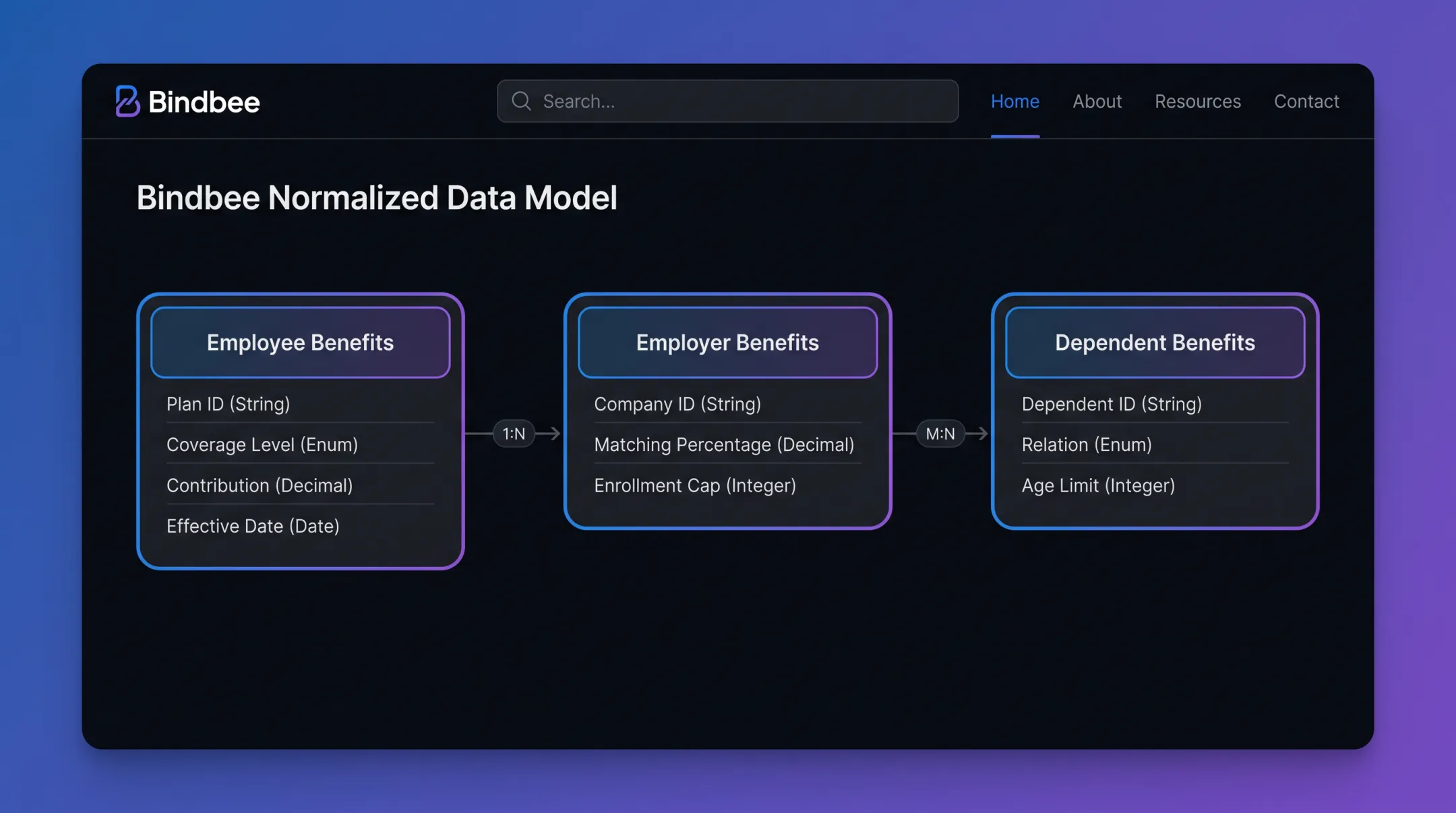The width and height of the screenshot is (1456, 813).
Task: Select the Bindbee Normalized Data Model heading
Action: coord(377,198)
